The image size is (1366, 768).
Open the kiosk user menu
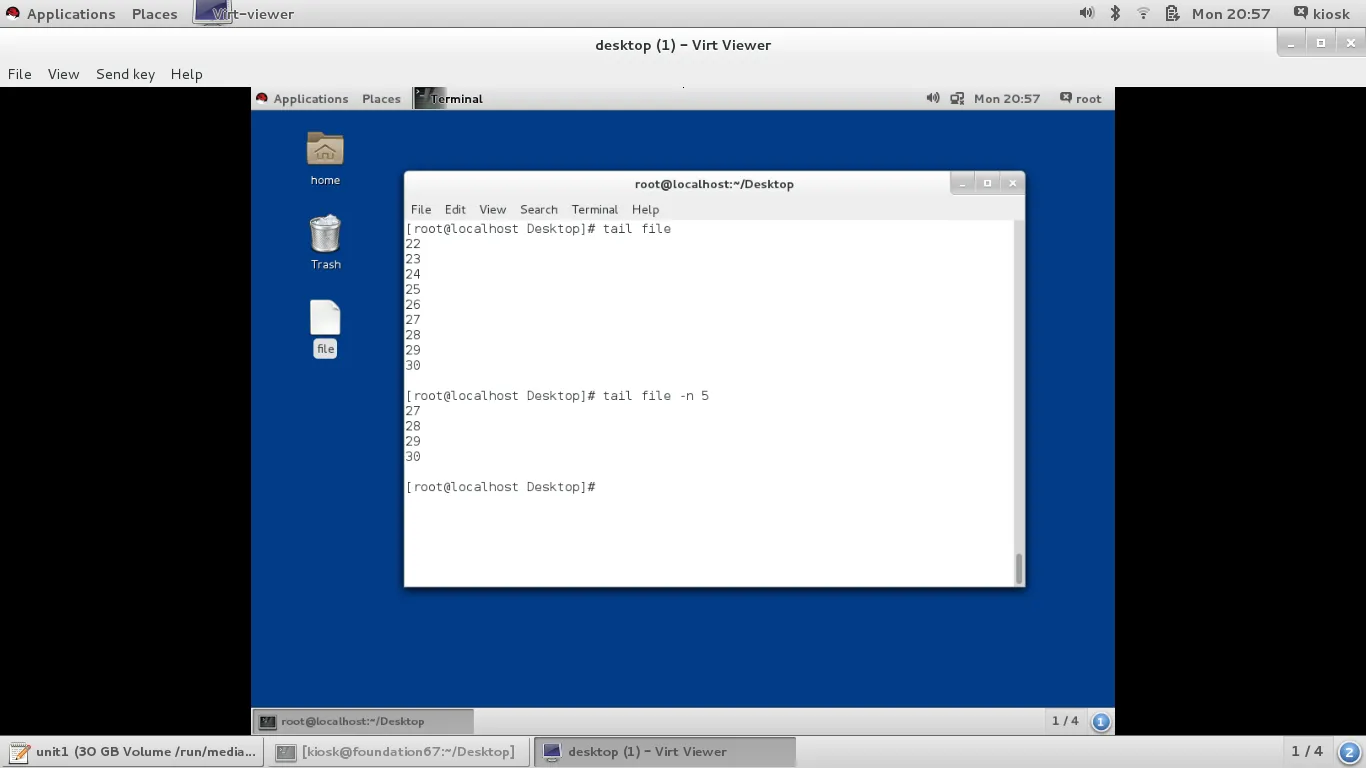(1321, 13)
